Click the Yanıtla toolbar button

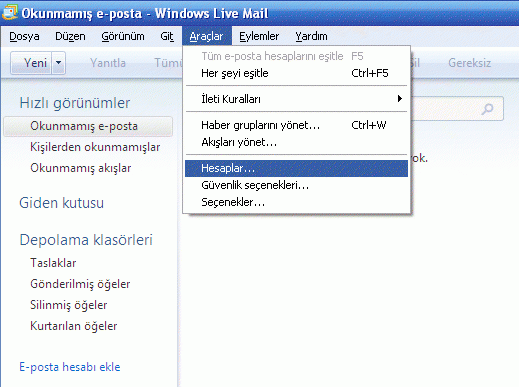click(x=108, y=63)
